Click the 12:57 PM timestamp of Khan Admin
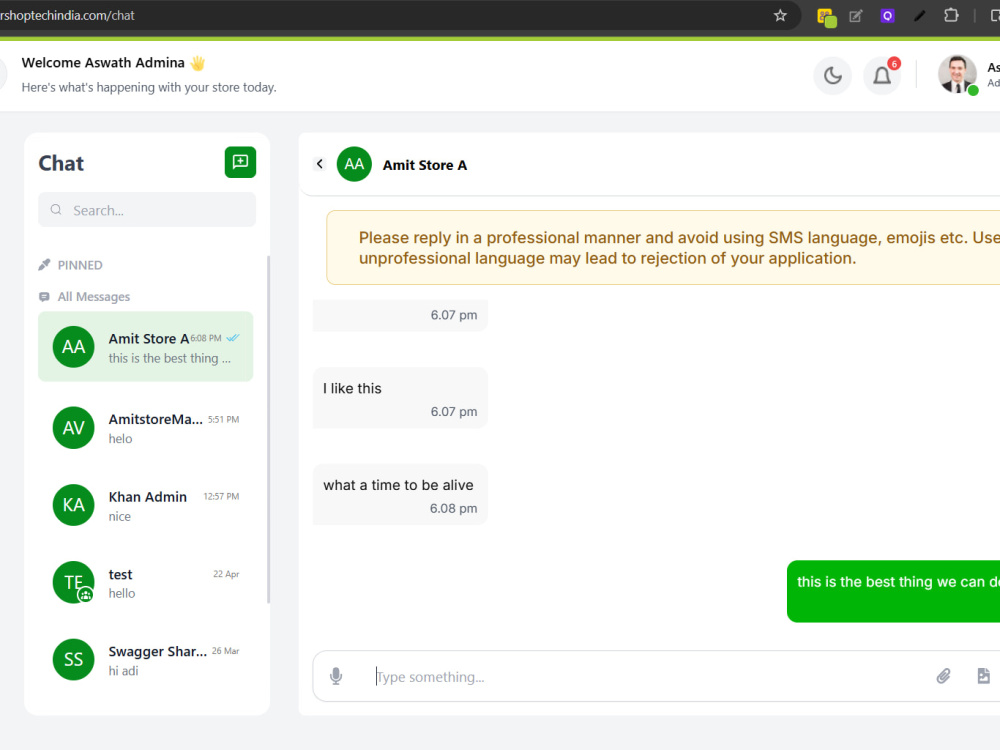This screenshot has height=750, width=1000. click(x=221, y=496)
